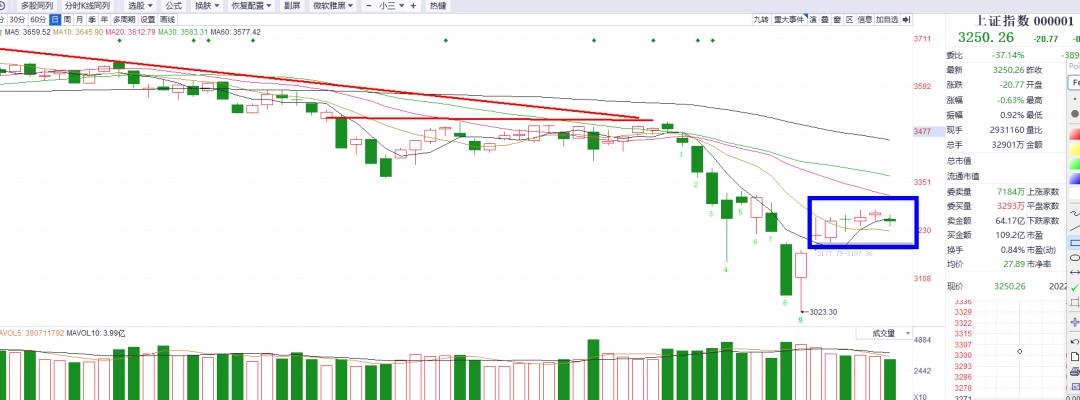1080x400 pixels.
Task: Select the freehand curve drawing tool
Action: (1074, 213)
